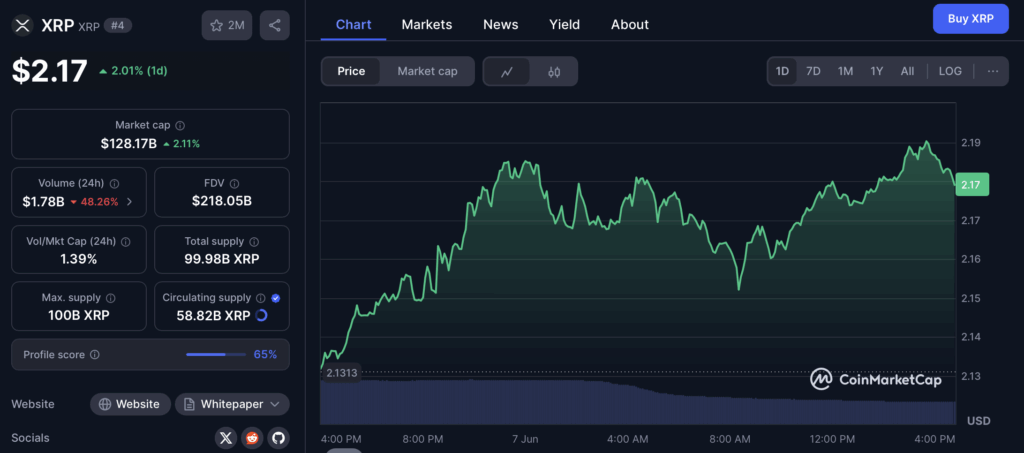This screenshot has height=453, width=1024.
Task: Show info icon for Total supply
Action: 254,242
